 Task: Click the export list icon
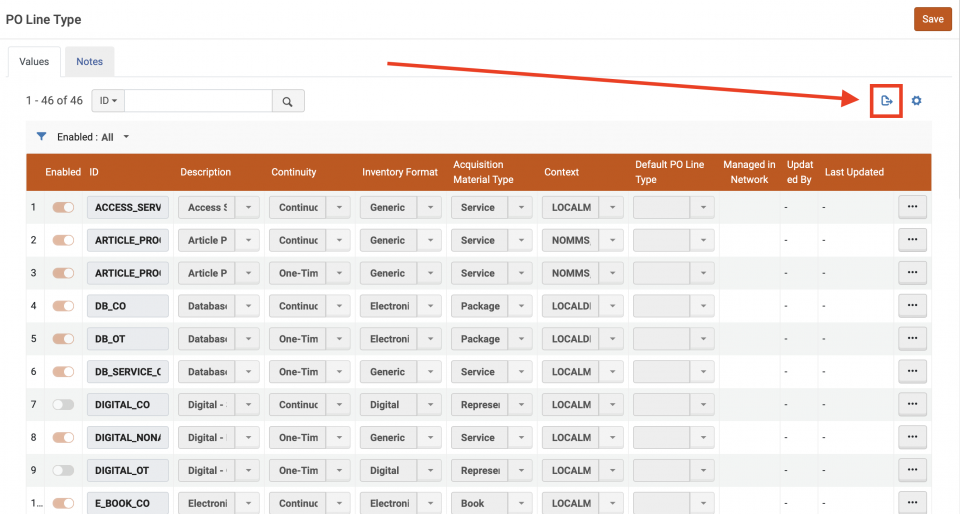pyautogui.click(x=886, y=101)
